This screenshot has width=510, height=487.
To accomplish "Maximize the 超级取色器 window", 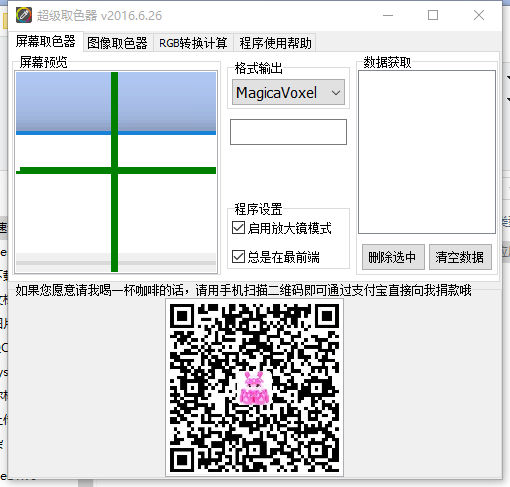I will (x=433, y=15).
